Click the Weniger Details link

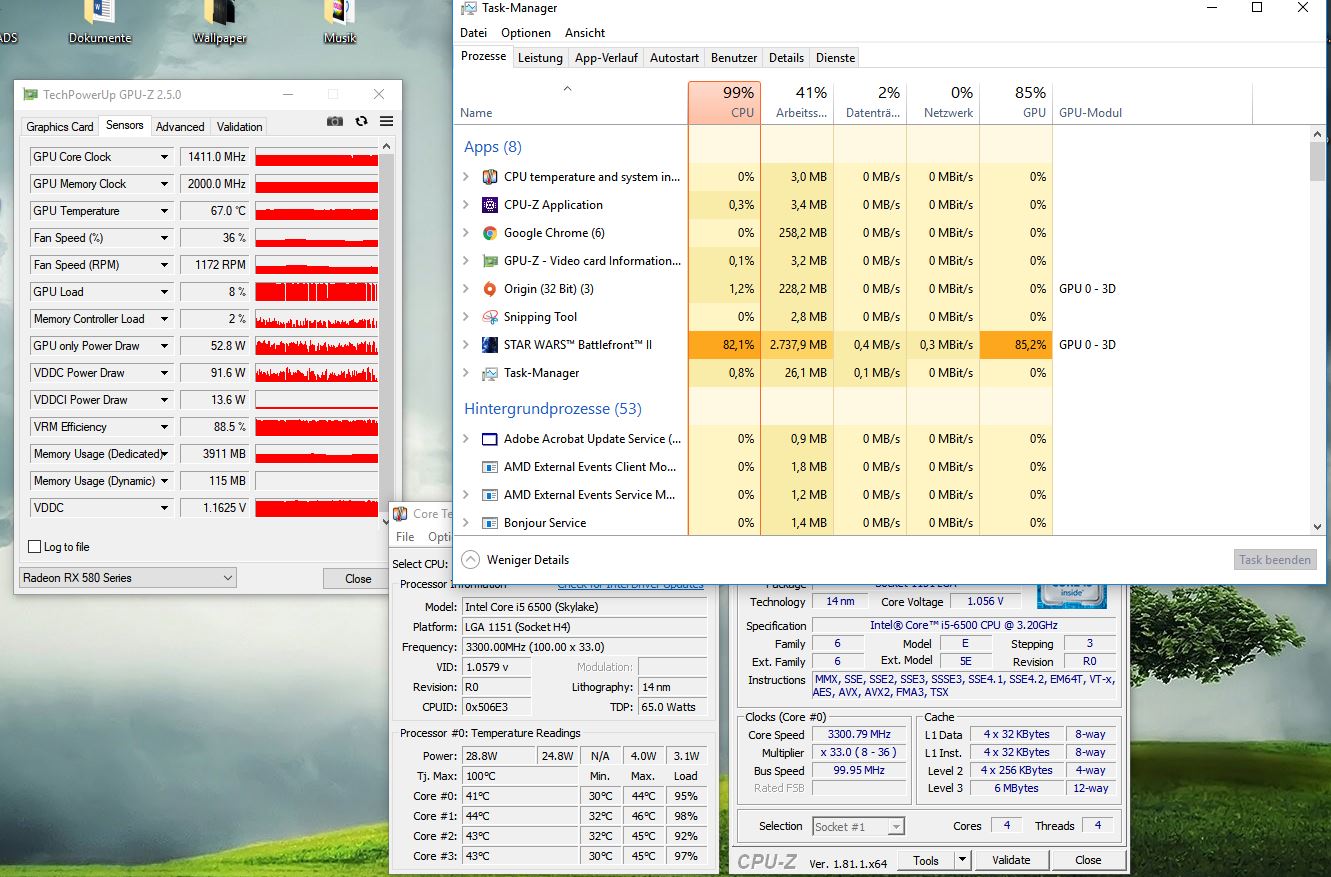coord(528,560)
